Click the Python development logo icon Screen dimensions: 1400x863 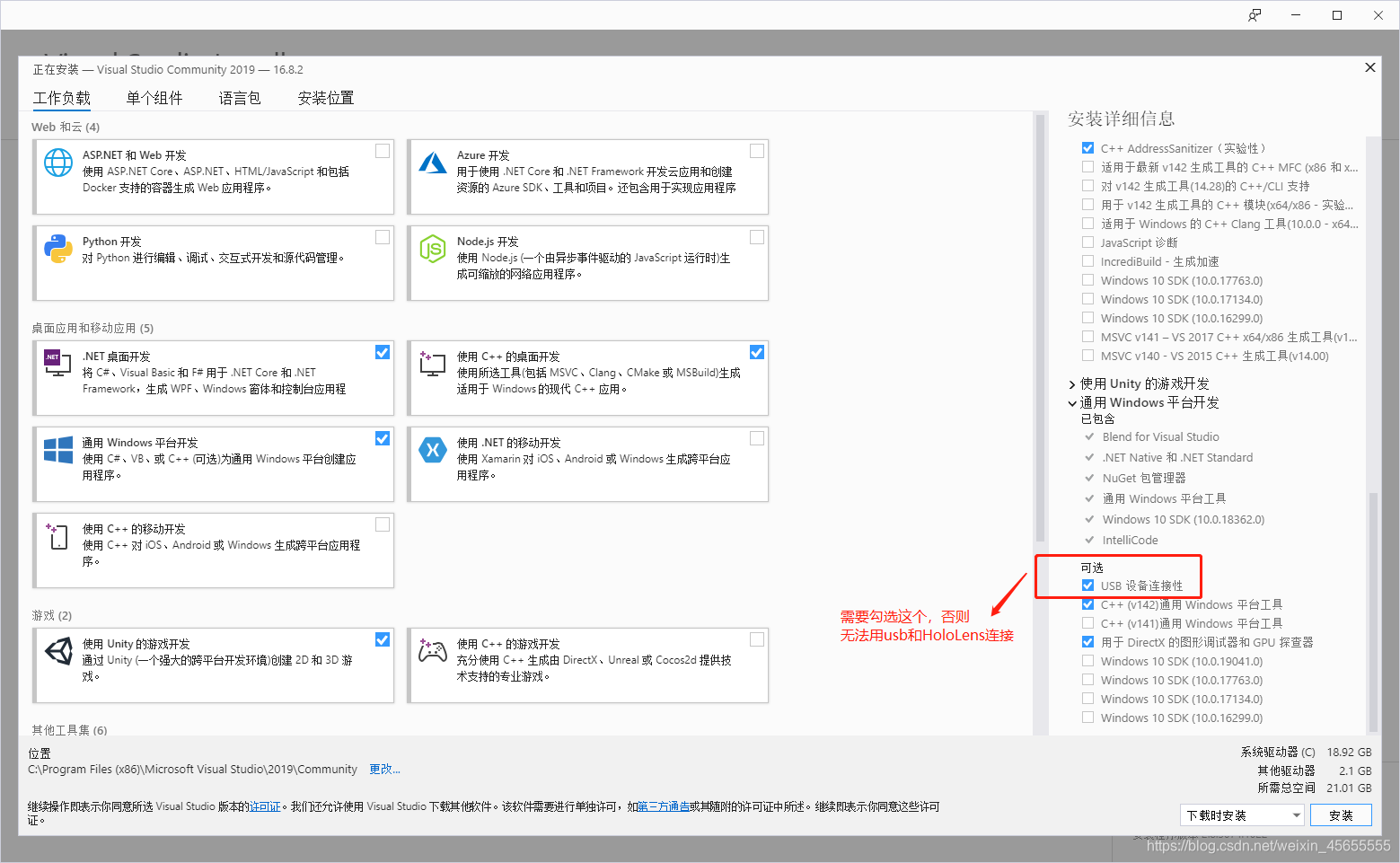pos(58,249)
